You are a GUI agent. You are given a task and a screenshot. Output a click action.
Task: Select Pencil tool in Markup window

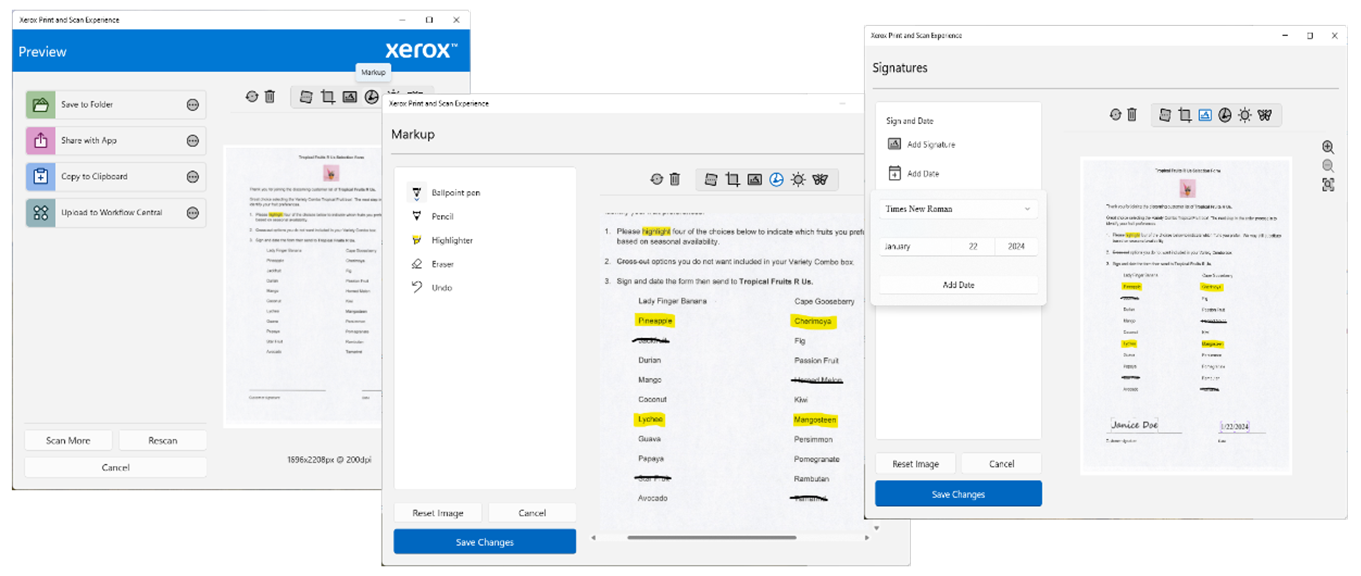432,216
